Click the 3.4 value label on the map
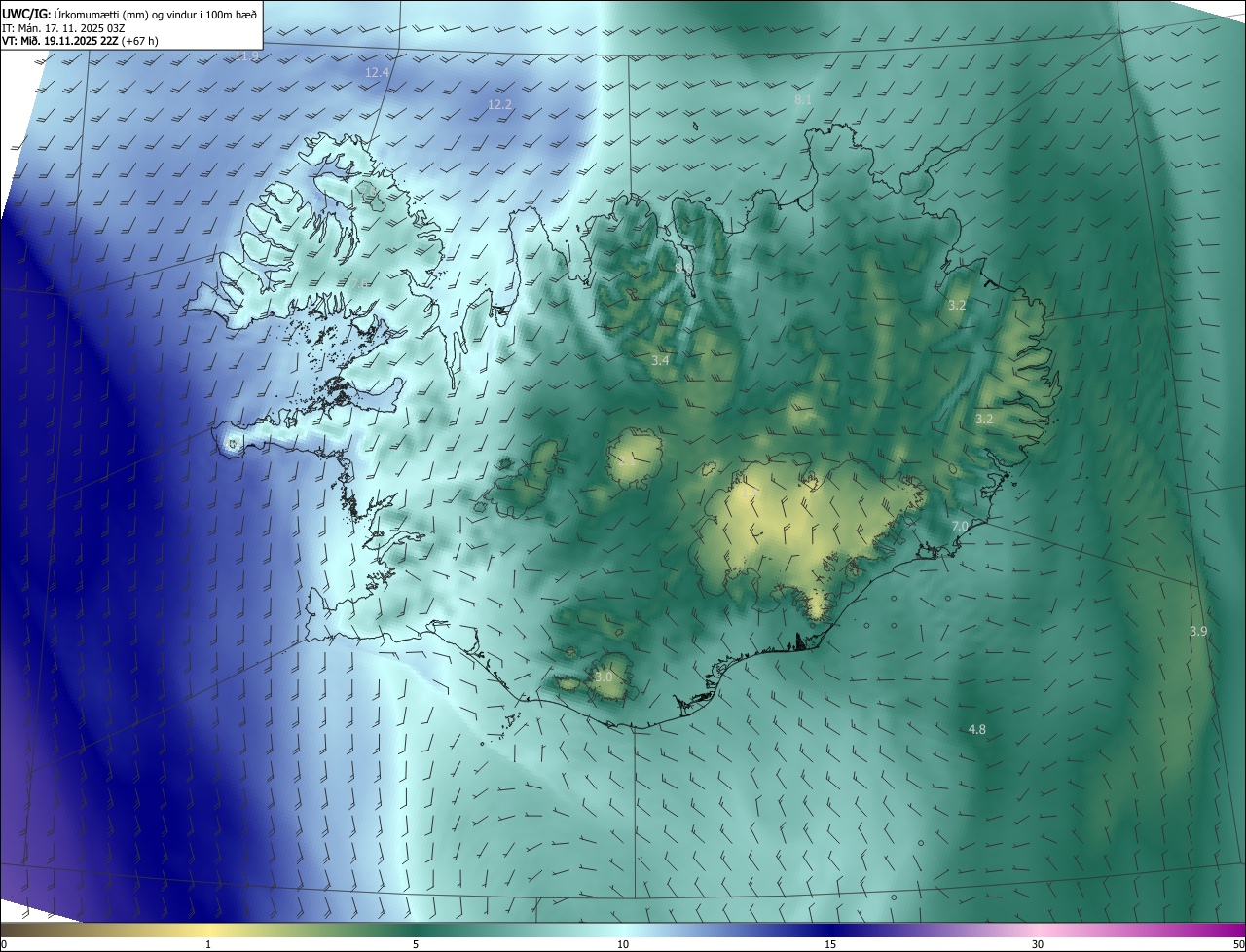 pos(660,361)
